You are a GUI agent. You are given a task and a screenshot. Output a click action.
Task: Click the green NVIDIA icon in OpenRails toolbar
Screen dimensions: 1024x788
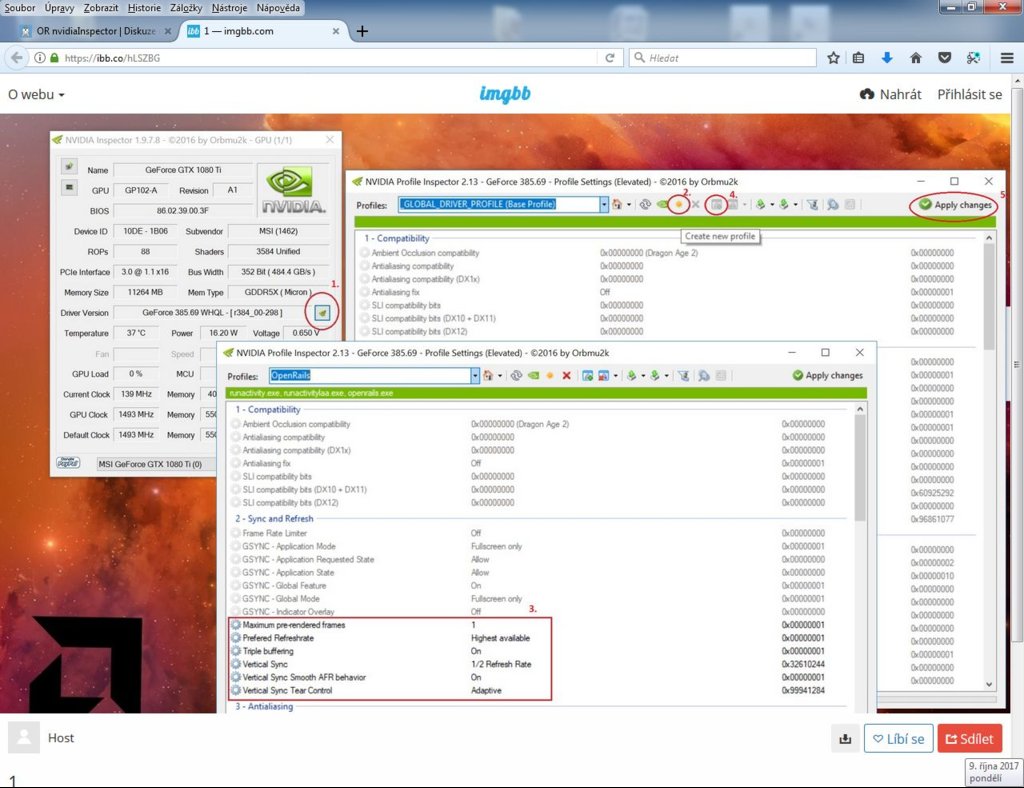(x=534, y=375)
